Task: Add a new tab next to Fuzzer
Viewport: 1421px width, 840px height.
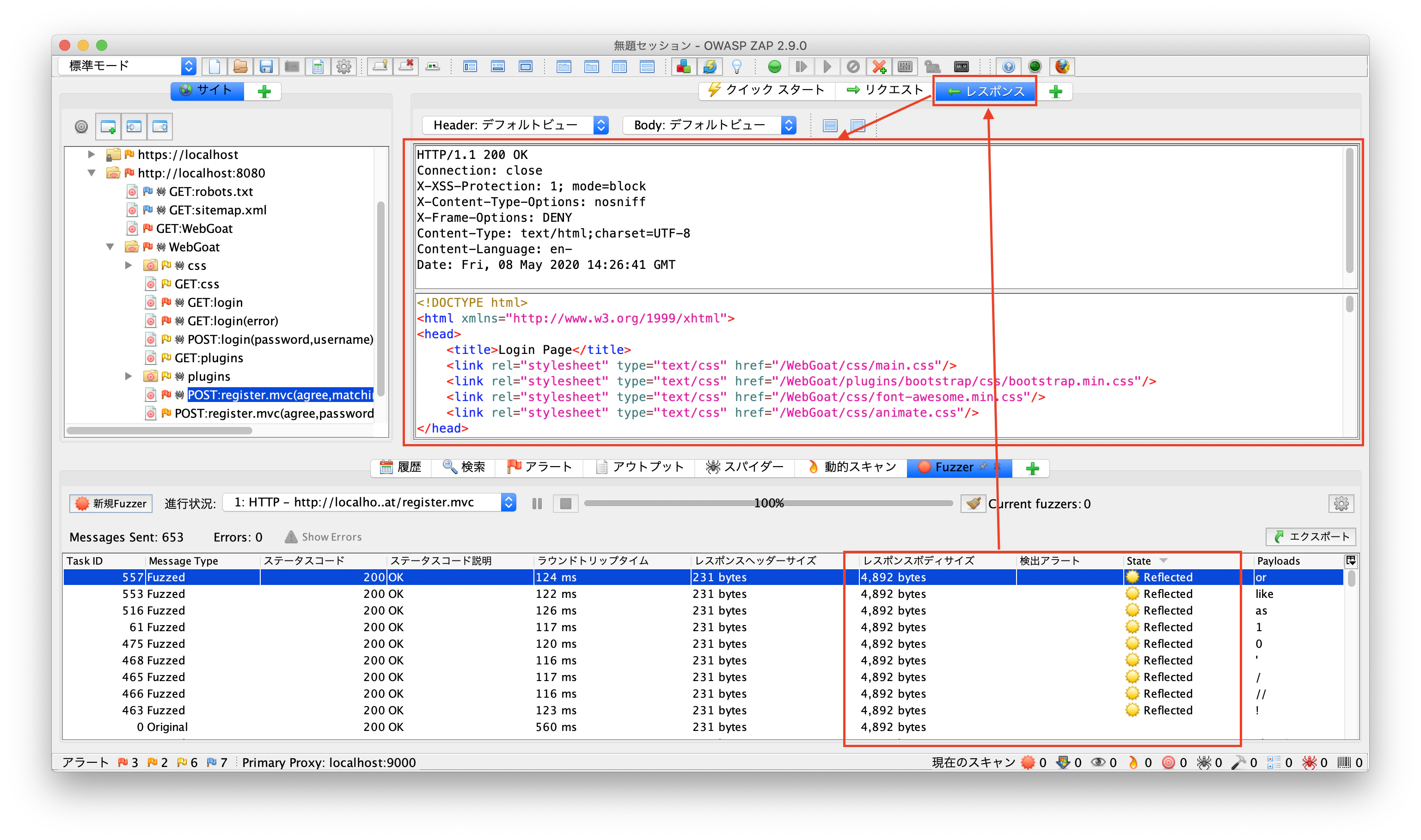Action: [1032, 468]
